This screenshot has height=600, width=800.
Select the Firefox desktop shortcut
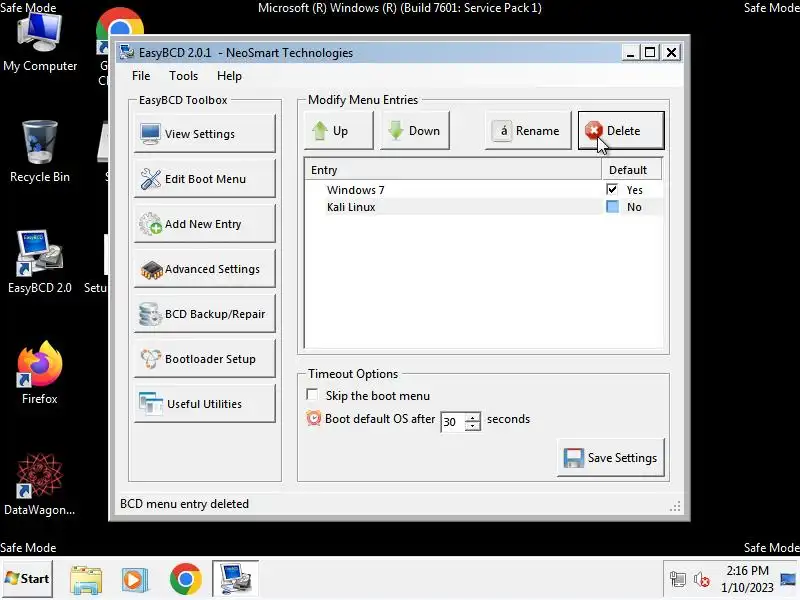[40, 373]
